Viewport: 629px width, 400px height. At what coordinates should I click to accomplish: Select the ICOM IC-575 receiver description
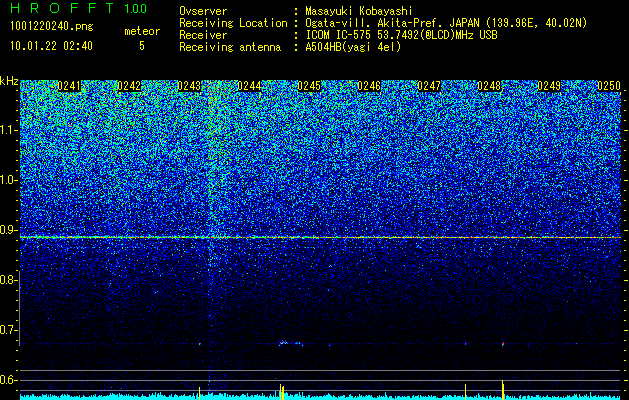[x=401, y=35]
